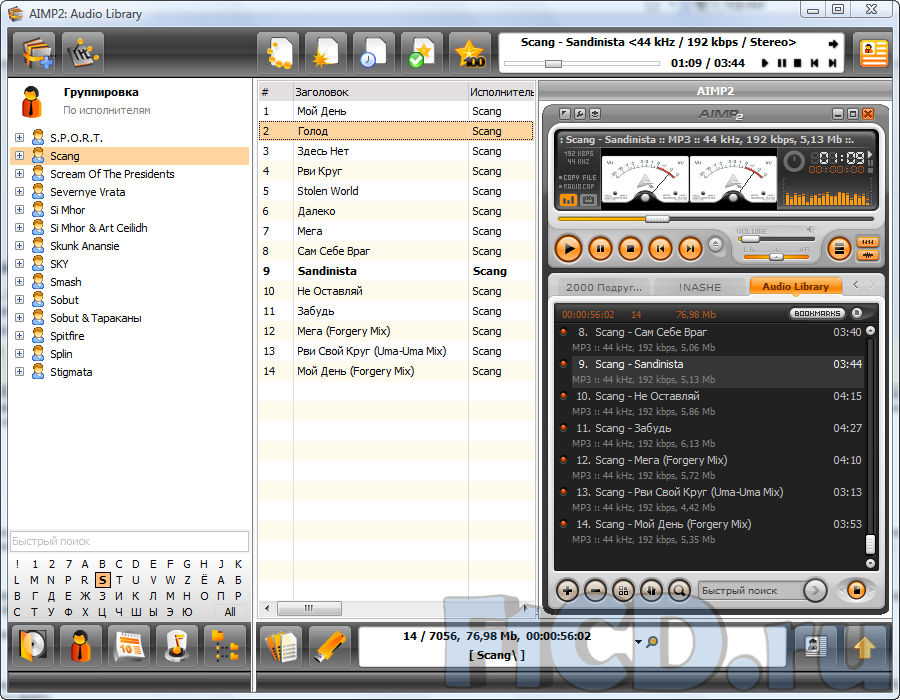This screenshot has height=700, width=900.
Task: Toggle the orange spectrum visualization button
Action: pyautogui.click(x=568, y=200)
